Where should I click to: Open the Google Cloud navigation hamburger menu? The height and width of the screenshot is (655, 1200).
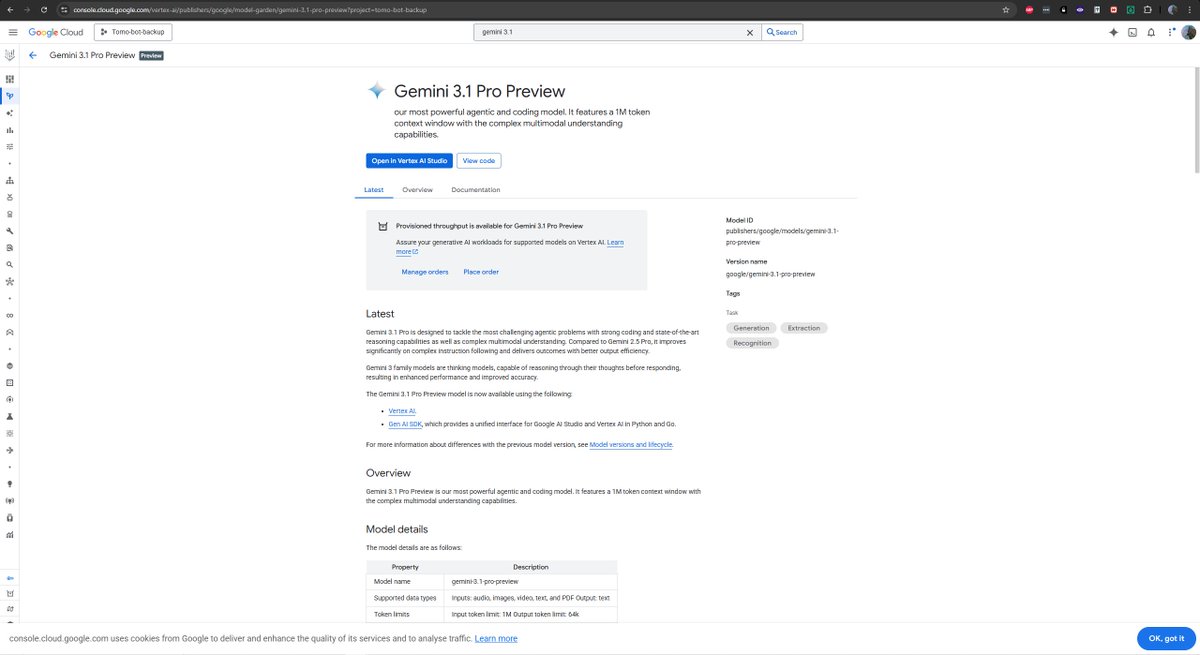(x=13, y=32)
